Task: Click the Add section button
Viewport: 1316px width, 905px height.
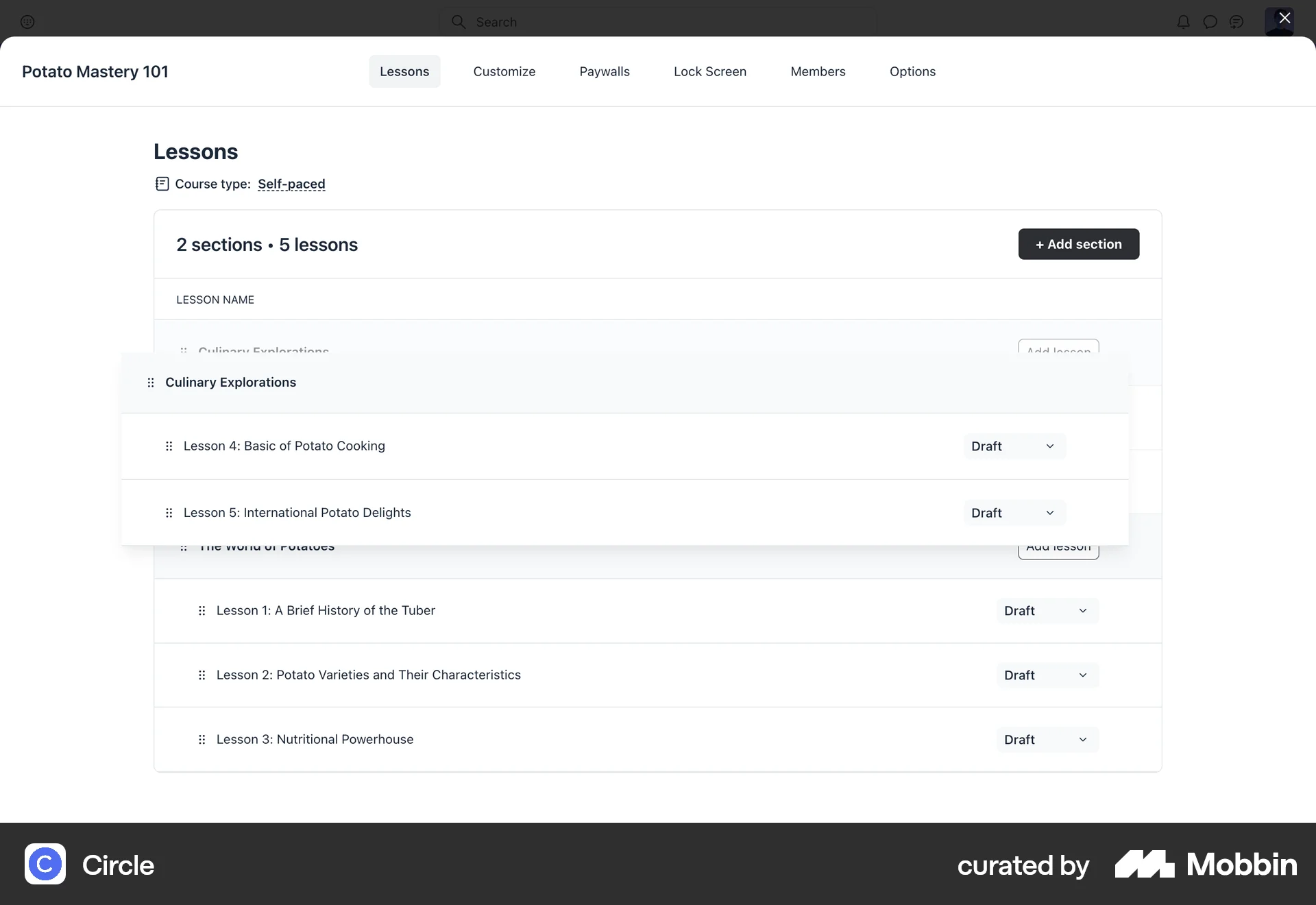Action: [1077, 244]
